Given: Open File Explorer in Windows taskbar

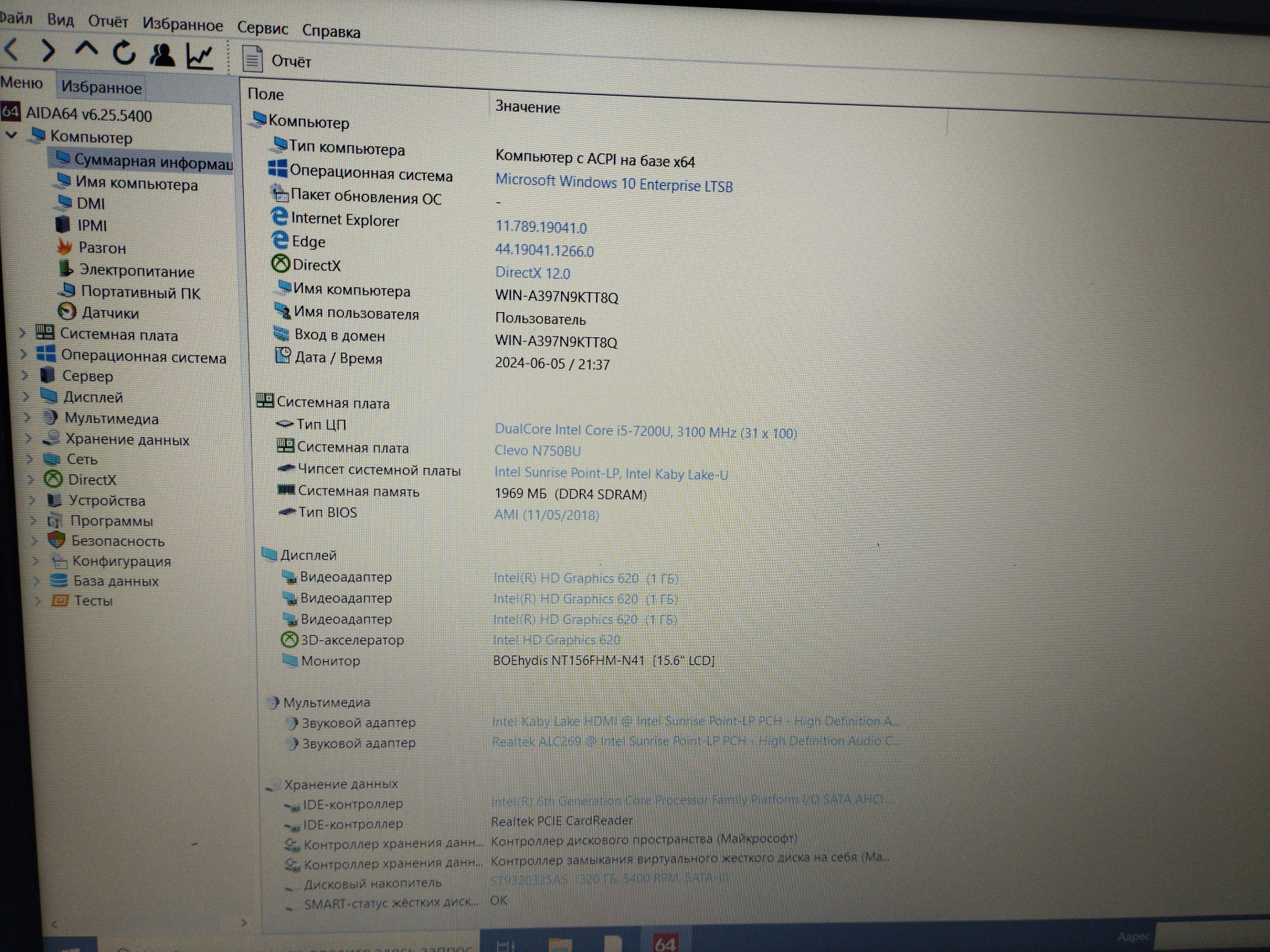Looking at the screenshot, I should [x=560, y=943].
